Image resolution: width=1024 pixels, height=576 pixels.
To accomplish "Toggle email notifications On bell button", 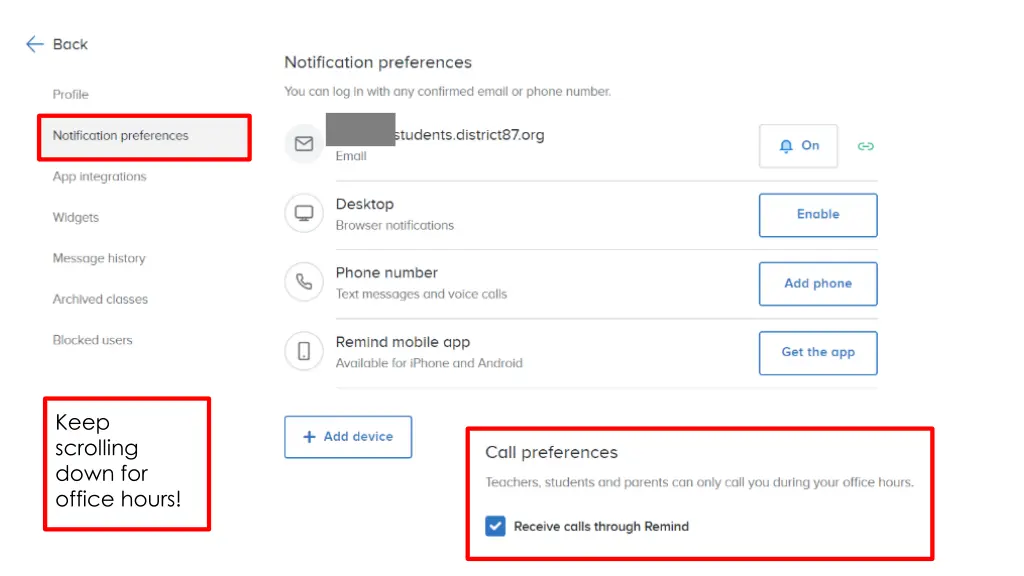I will pos(798,146).
